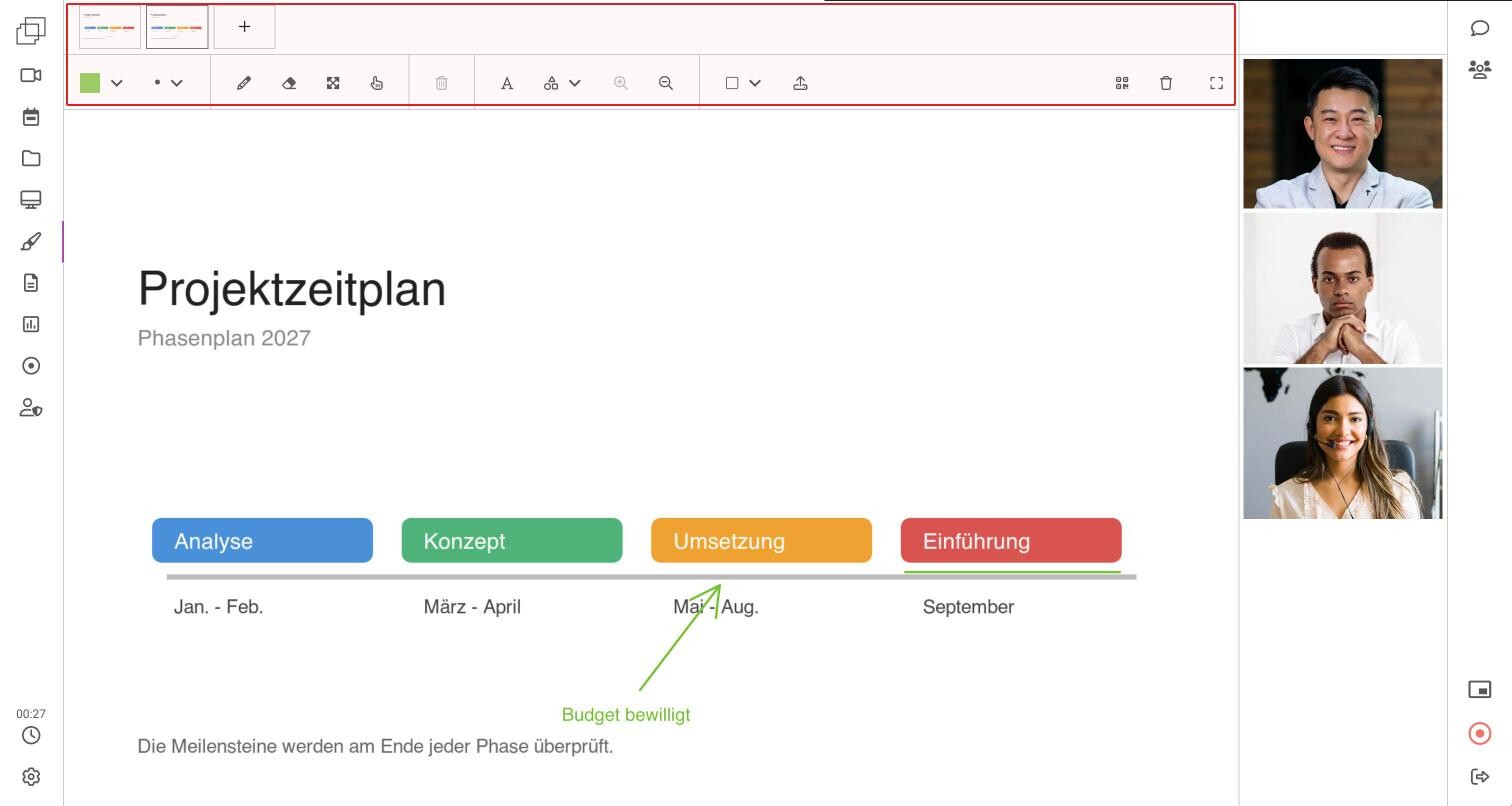The width and height of the screenshot is (1512, 806).
Task: Toggle the circle dot icon in left sidebar
Action: coord(31,366)
